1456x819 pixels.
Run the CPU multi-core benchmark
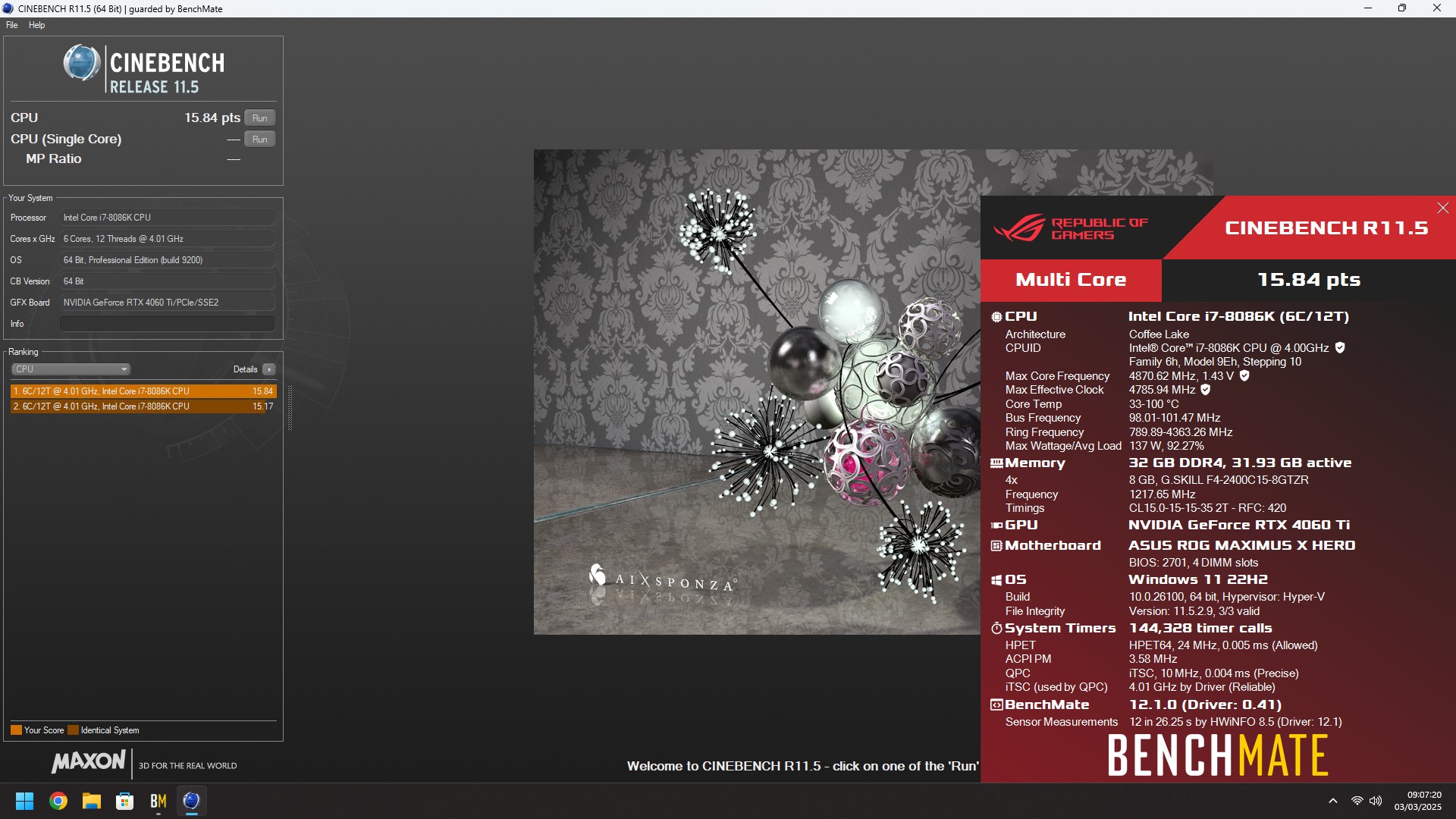(x=259, y=118)
